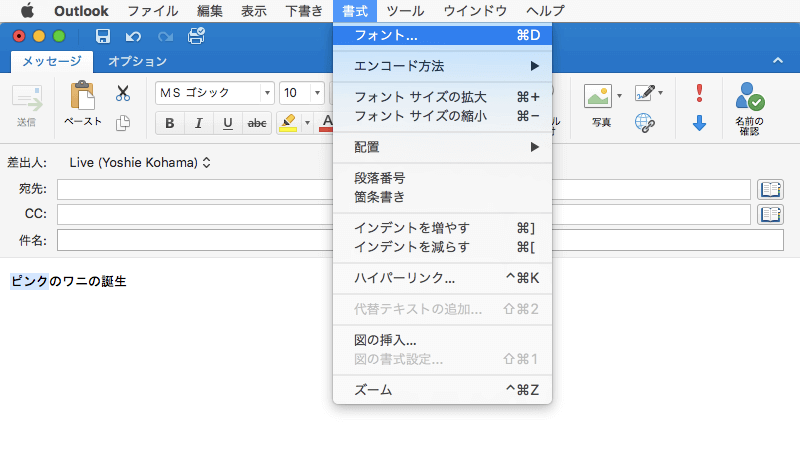This screenshot has height=450, width=800.
Task: Click into the CC field
Action: click(404, 214)
